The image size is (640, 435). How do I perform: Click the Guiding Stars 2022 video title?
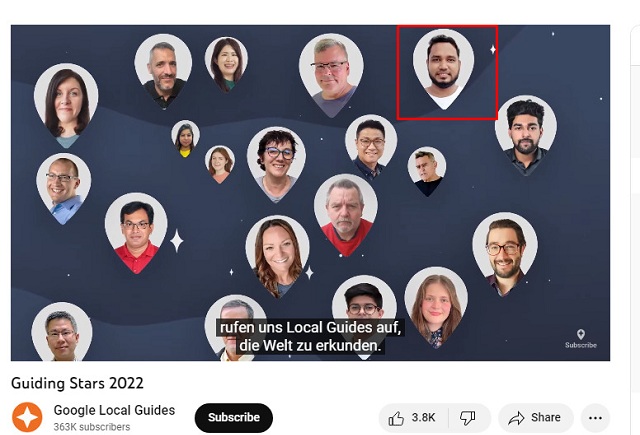point(77,383)
